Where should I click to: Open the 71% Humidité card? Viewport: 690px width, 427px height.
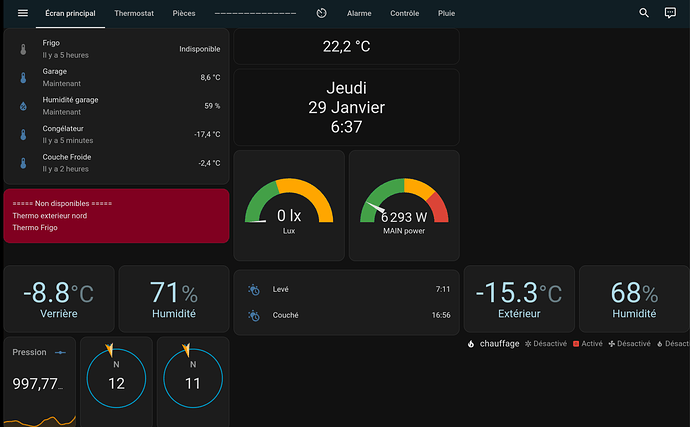click(174, 299)
